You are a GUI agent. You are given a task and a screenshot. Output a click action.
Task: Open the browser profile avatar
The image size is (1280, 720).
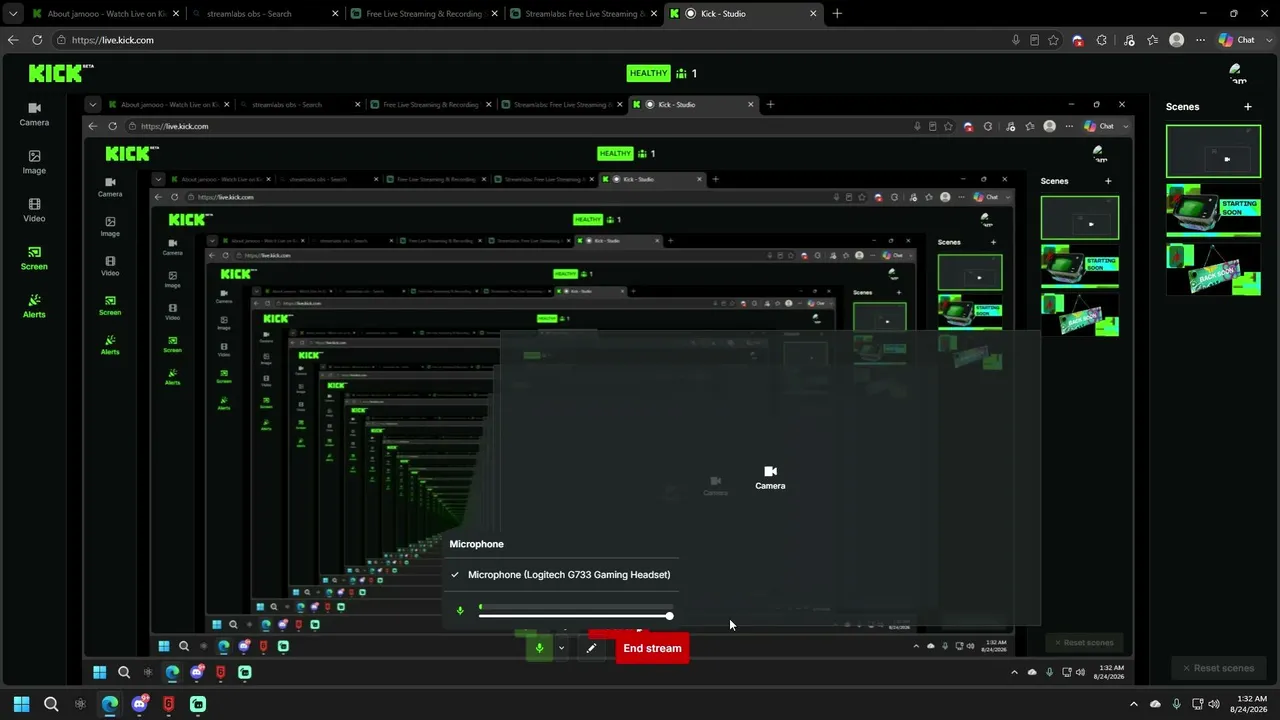coord(1177,40)
